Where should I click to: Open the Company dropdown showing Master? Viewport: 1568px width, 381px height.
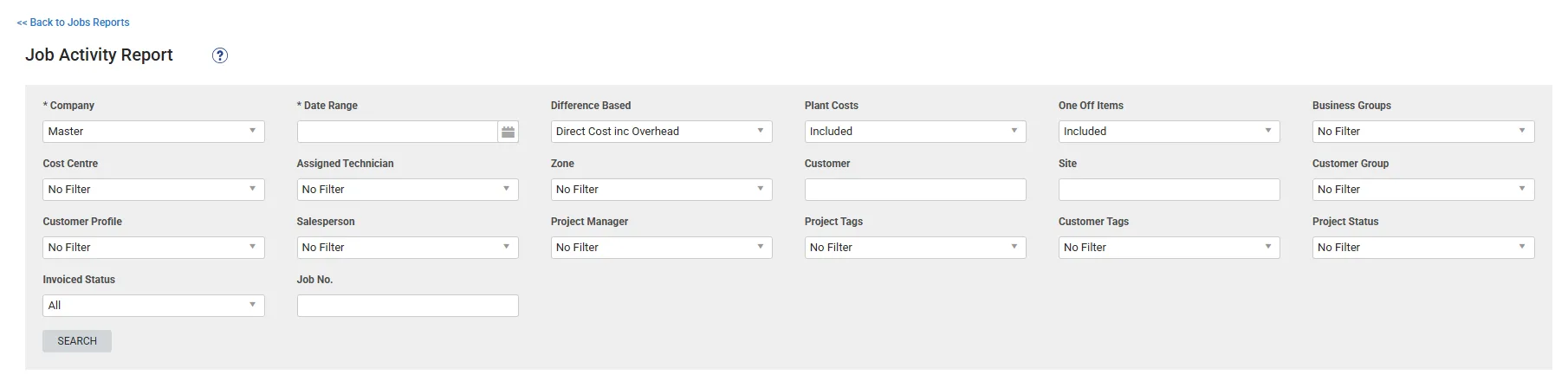[x=153, y=132]
